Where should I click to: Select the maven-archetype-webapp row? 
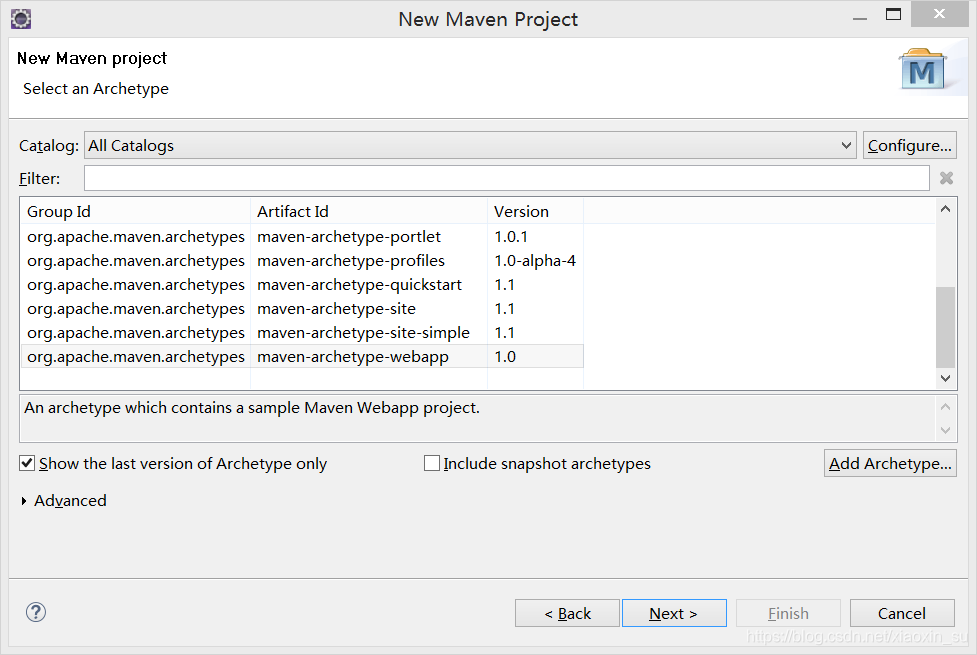(302, 356)
